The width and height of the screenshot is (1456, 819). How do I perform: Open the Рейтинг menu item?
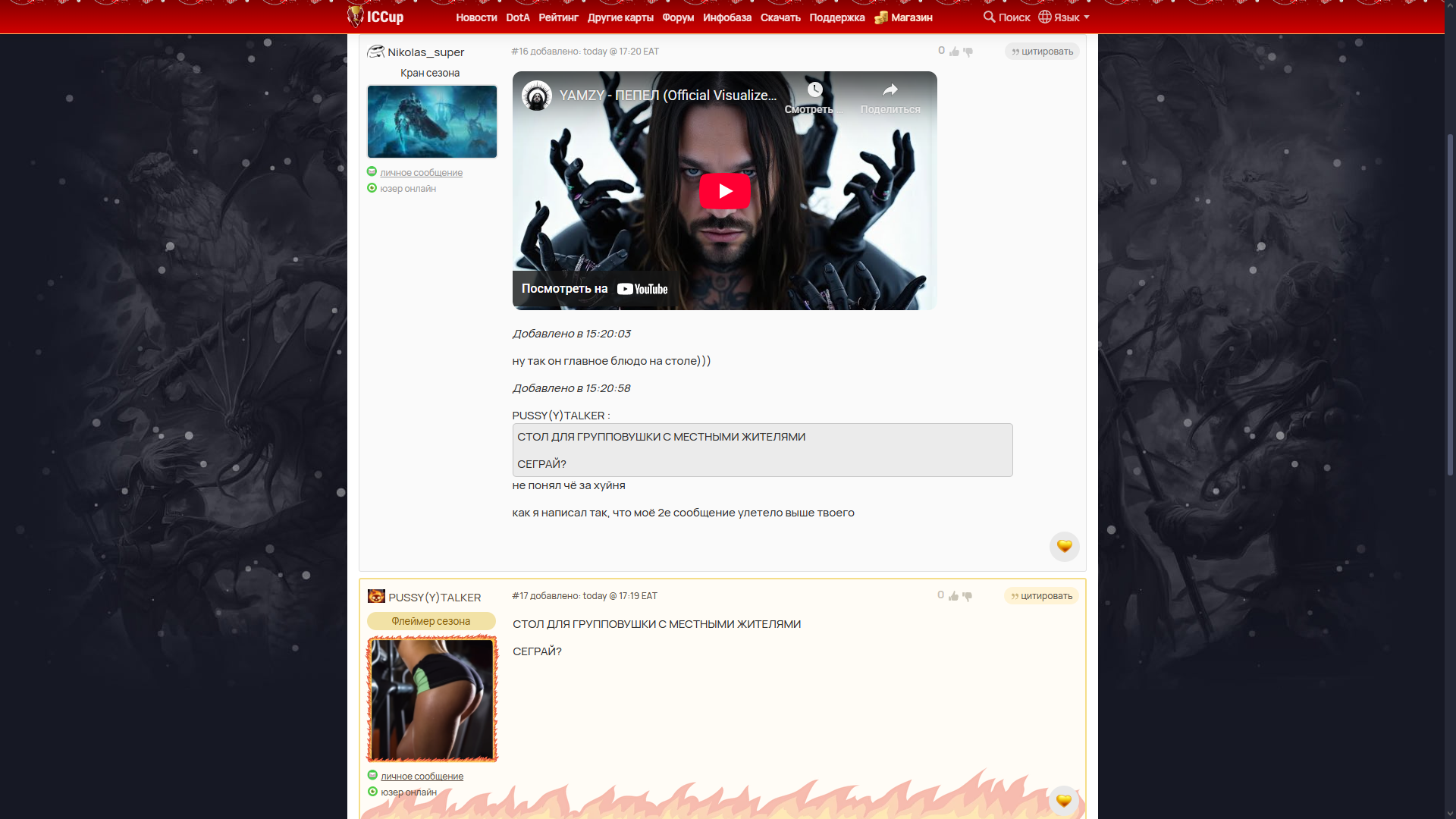558,17
